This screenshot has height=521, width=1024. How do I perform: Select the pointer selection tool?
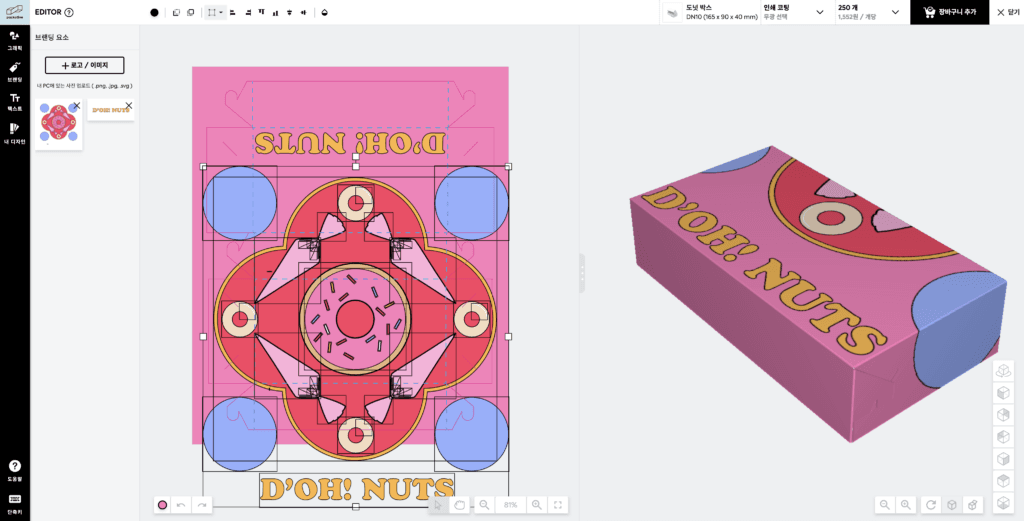(438, 505)
